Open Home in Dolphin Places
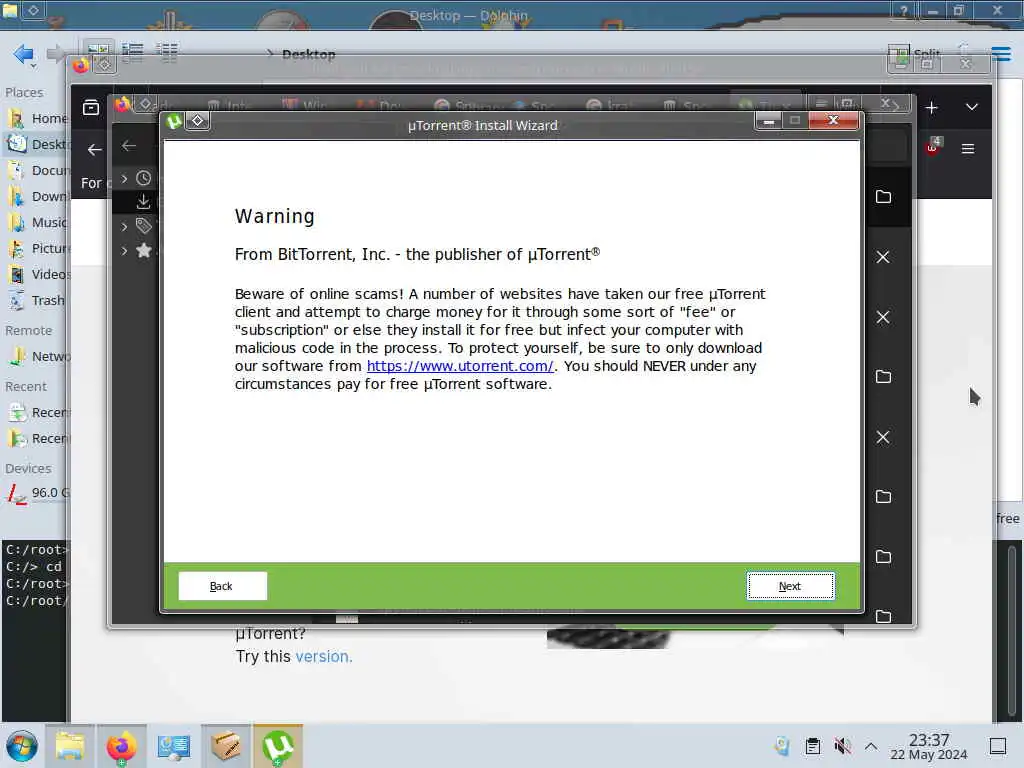This screenshot has width=1024, height=768. click(x=36, y=118)
